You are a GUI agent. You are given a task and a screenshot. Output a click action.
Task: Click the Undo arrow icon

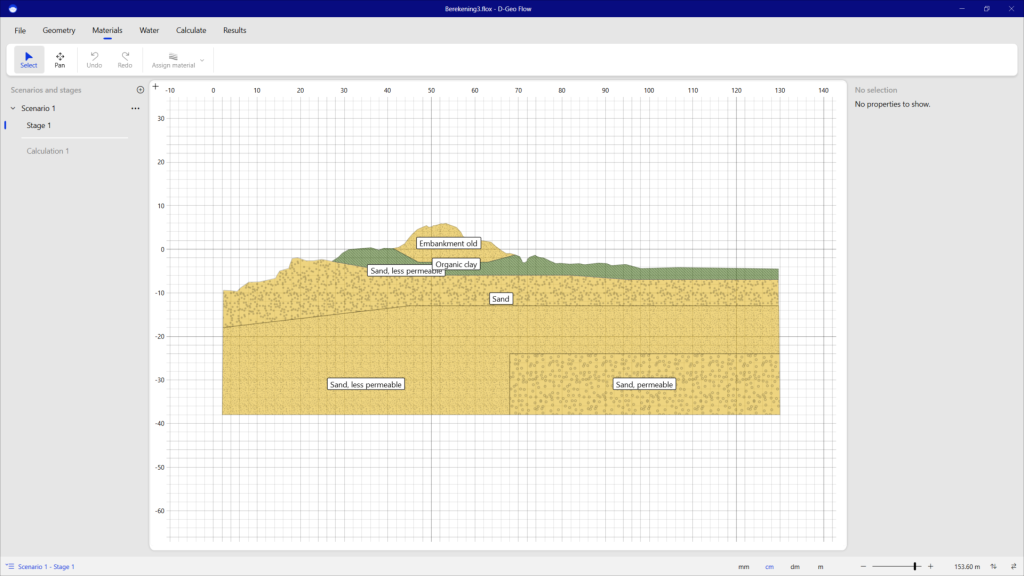coord(94,56)
